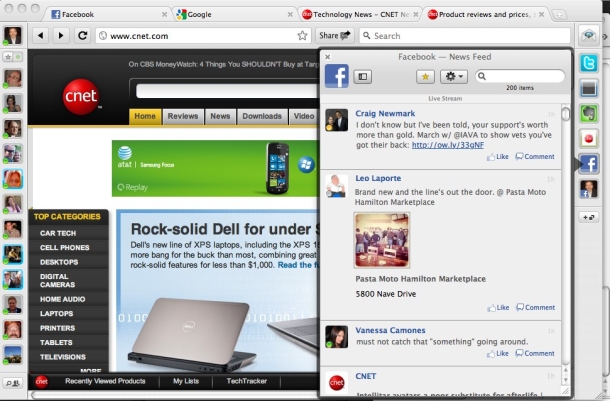The height and width of the screenshot is (401, 610).
Task: Comment on Craig Newmark's post
Action: 535,157
